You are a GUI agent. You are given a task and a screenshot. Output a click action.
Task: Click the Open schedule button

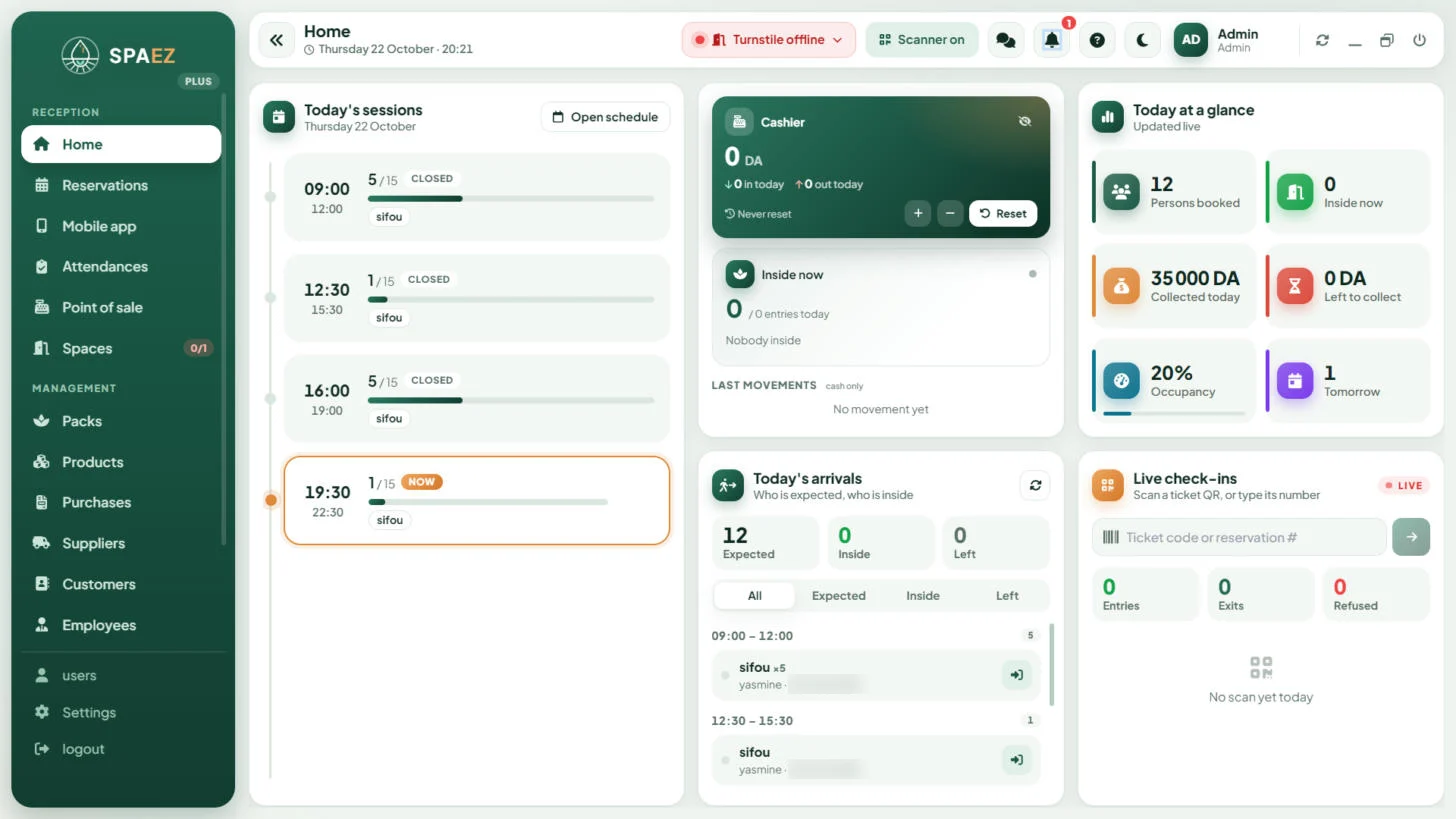tap(605, 117)
